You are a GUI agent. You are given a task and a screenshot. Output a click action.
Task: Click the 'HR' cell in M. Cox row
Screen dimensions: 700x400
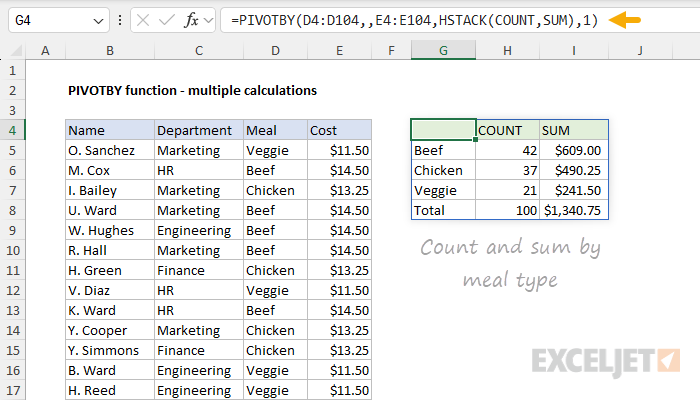point(199,171)
